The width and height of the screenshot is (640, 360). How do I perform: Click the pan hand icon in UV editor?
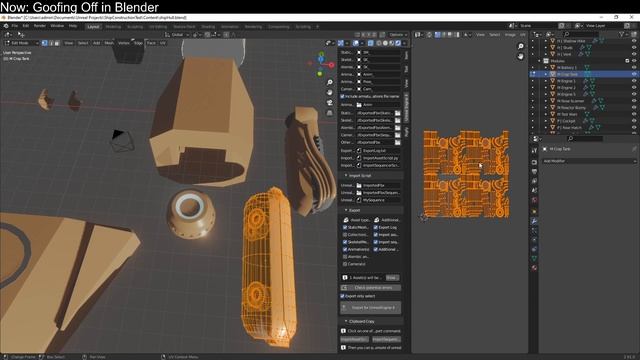click(x=520, y=57)
